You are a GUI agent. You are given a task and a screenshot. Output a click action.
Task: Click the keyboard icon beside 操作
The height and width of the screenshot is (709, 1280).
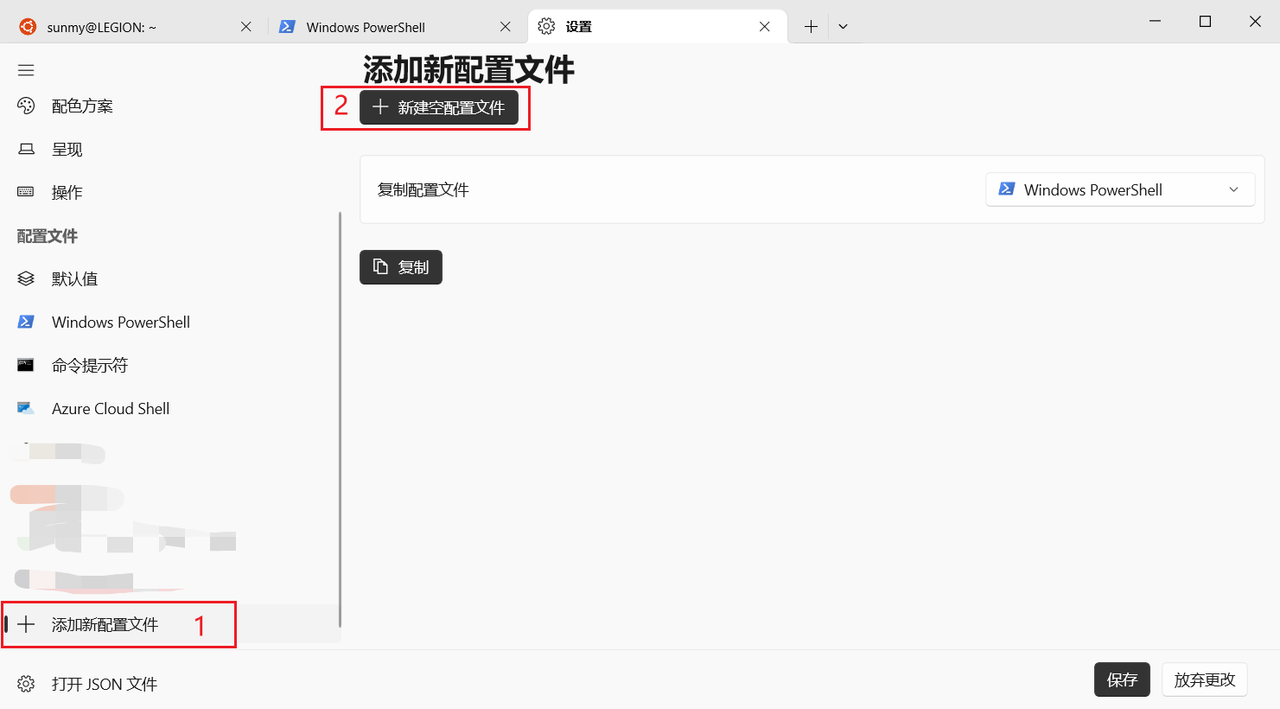tap(26, 192)
